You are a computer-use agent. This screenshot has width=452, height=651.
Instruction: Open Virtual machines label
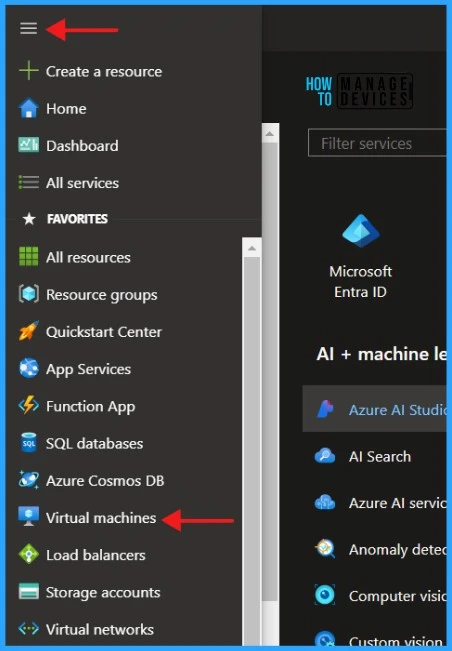point(101,518)
